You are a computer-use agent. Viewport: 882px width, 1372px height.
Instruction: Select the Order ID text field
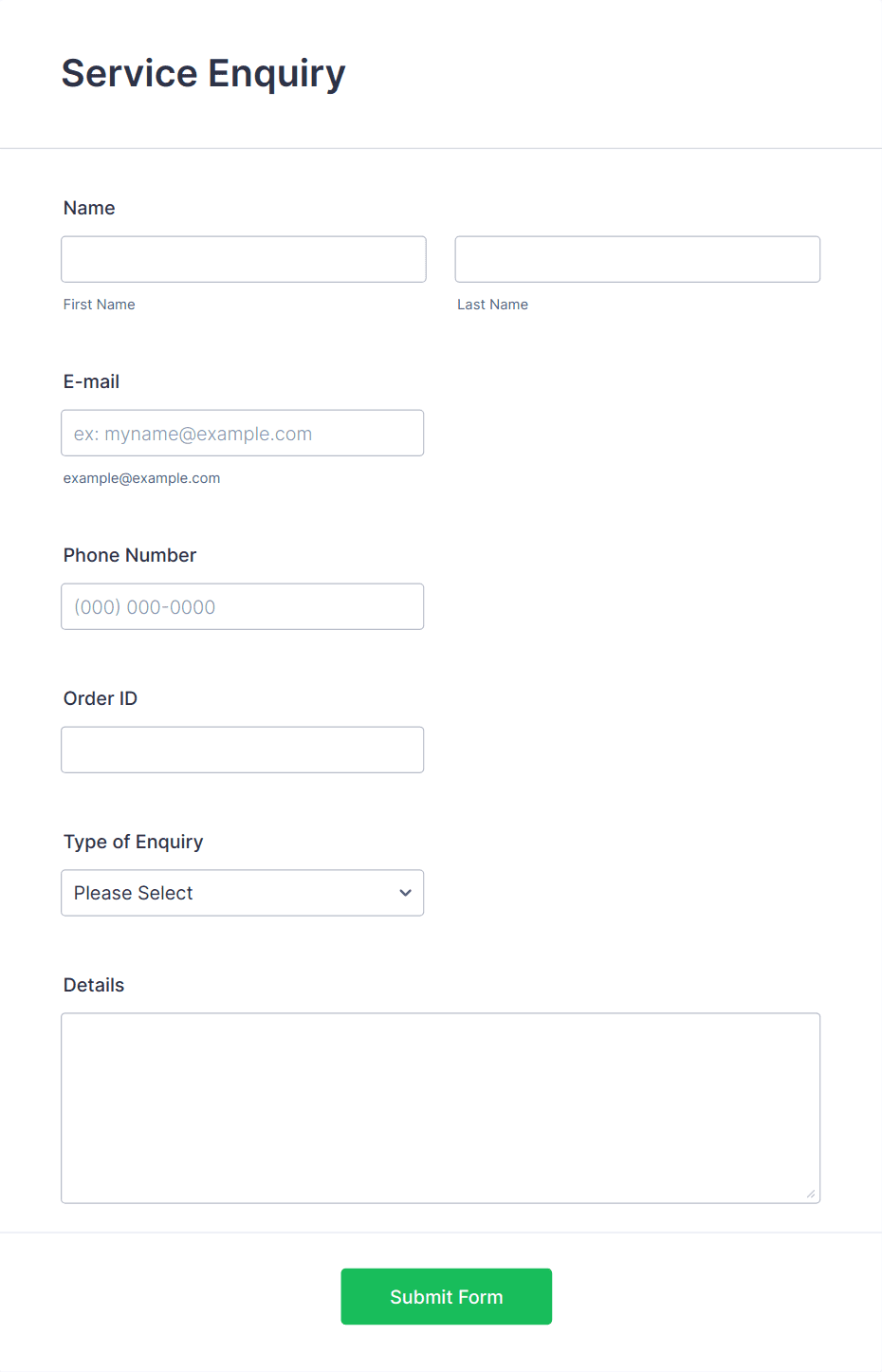[x=243, y=750]
